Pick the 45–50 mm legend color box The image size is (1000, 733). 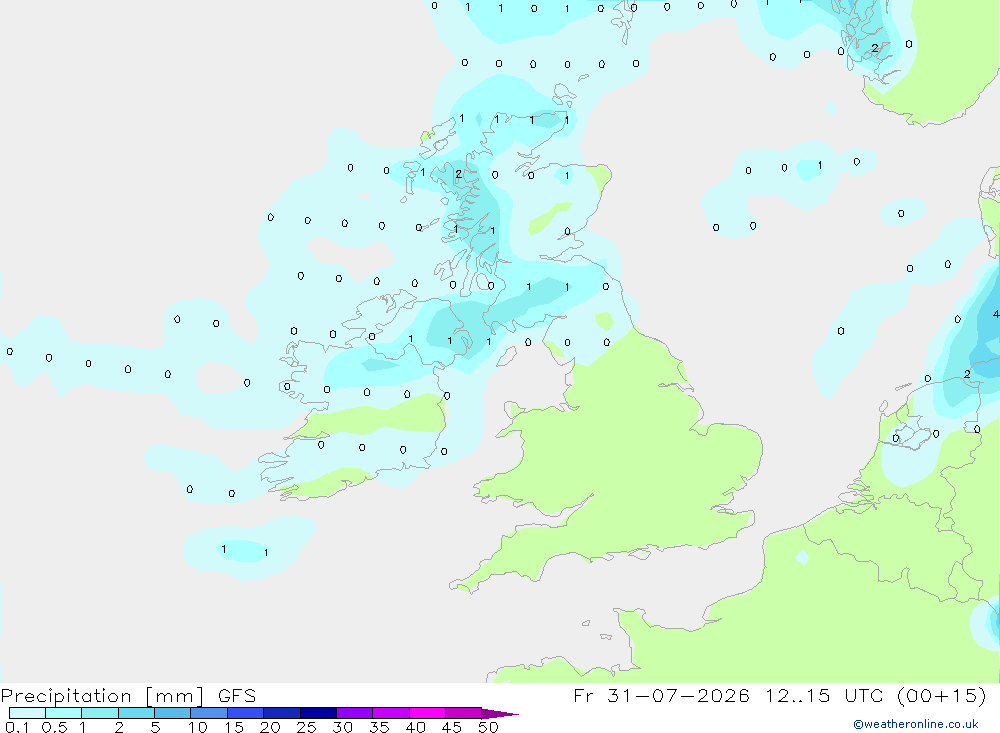464,713
